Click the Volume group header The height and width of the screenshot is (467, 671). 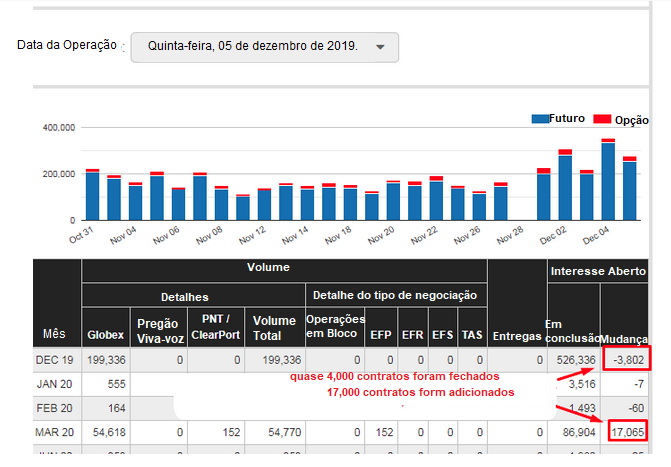pos(268,267)
